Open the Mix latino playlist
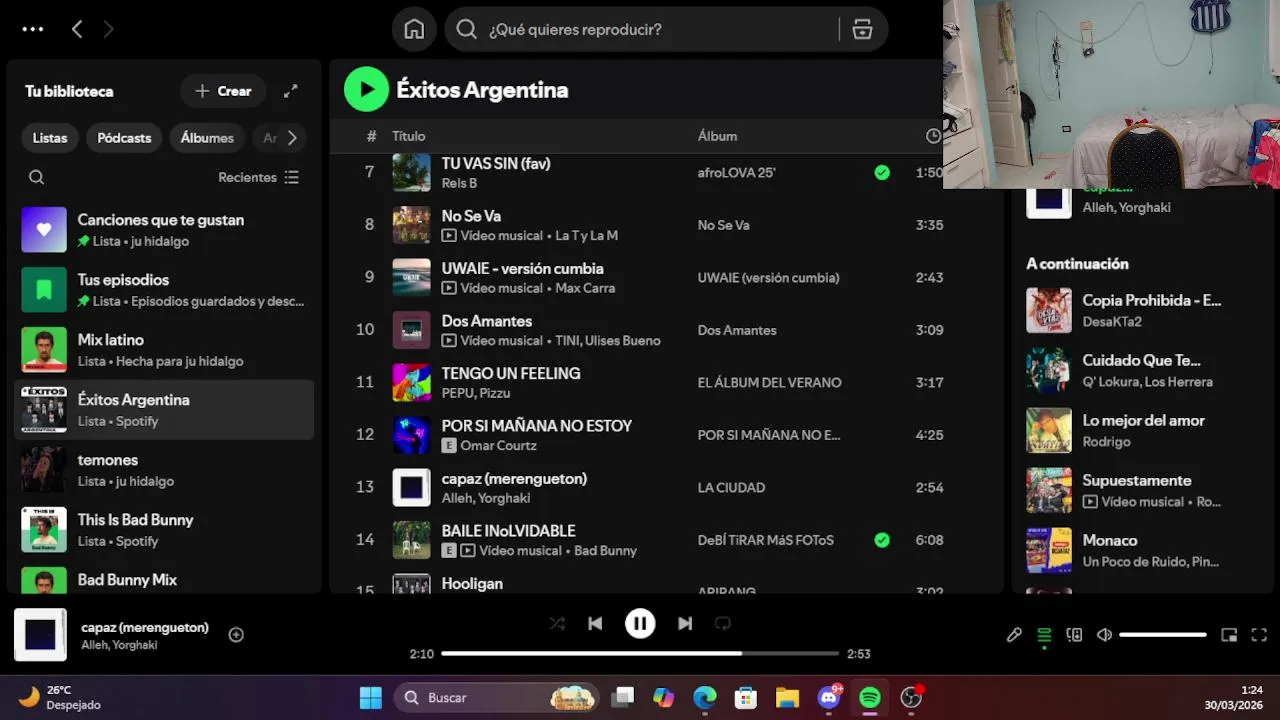This screenshot has width=1280, height=720. tap(164, 350)
